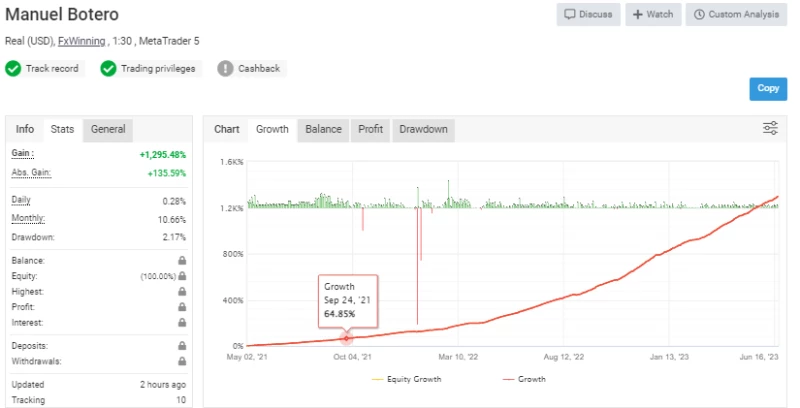The image size is (800, 408).
Task: Click the lock icon beside Withdrawals
Action: point(182,361)
